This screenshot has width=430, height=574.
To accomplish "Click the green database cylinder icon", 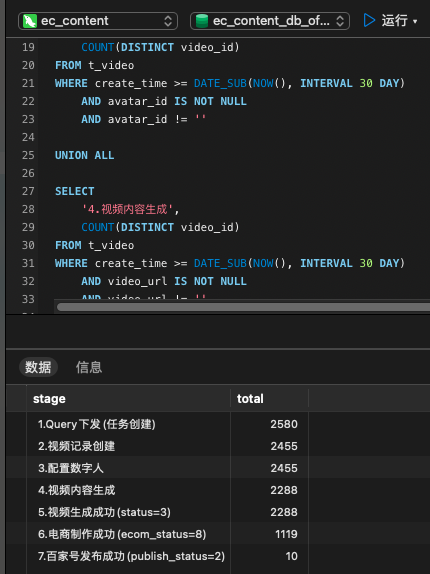I will point(202,21).
